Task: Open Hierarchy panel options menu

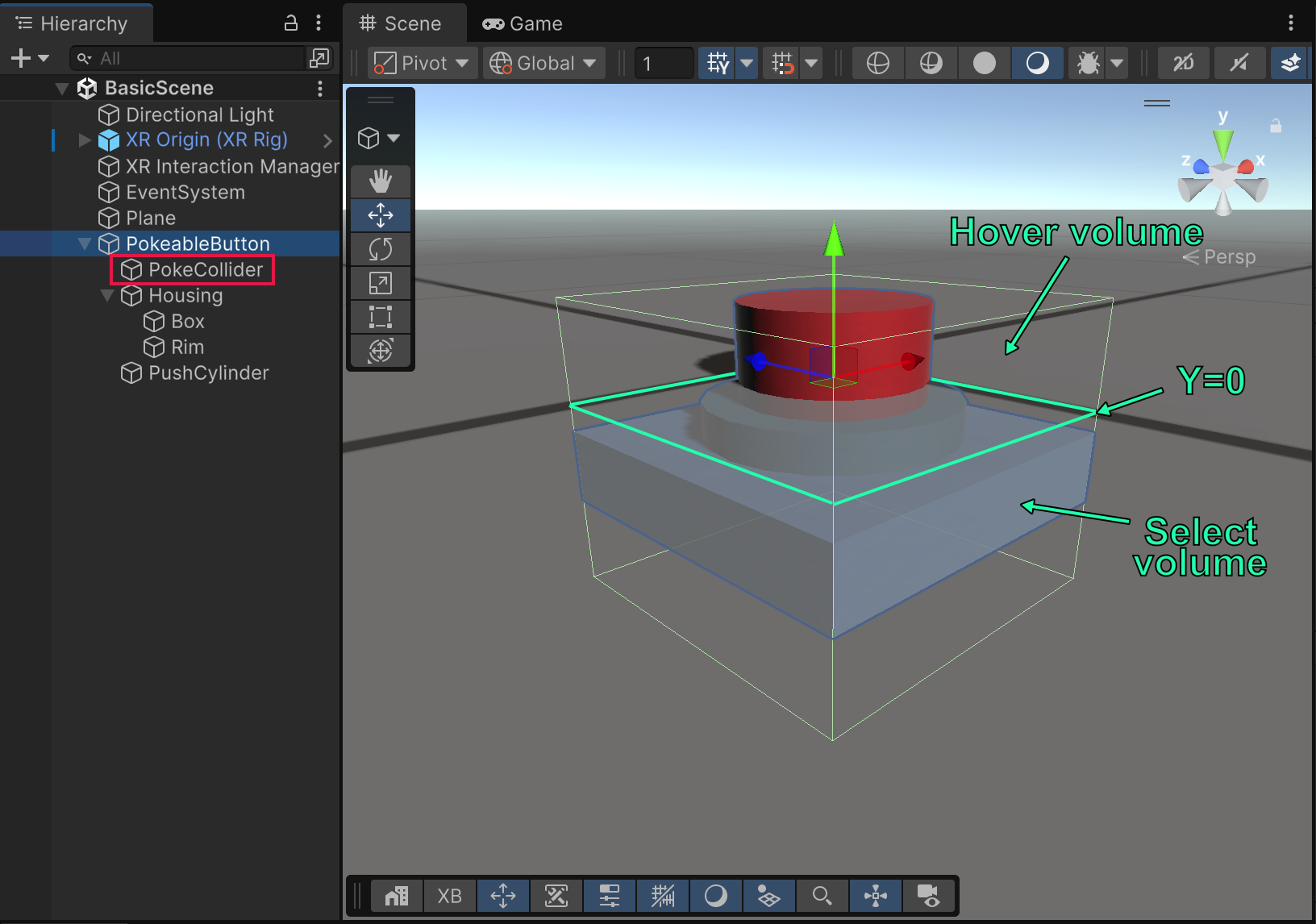Action: [x=319, y=23]
